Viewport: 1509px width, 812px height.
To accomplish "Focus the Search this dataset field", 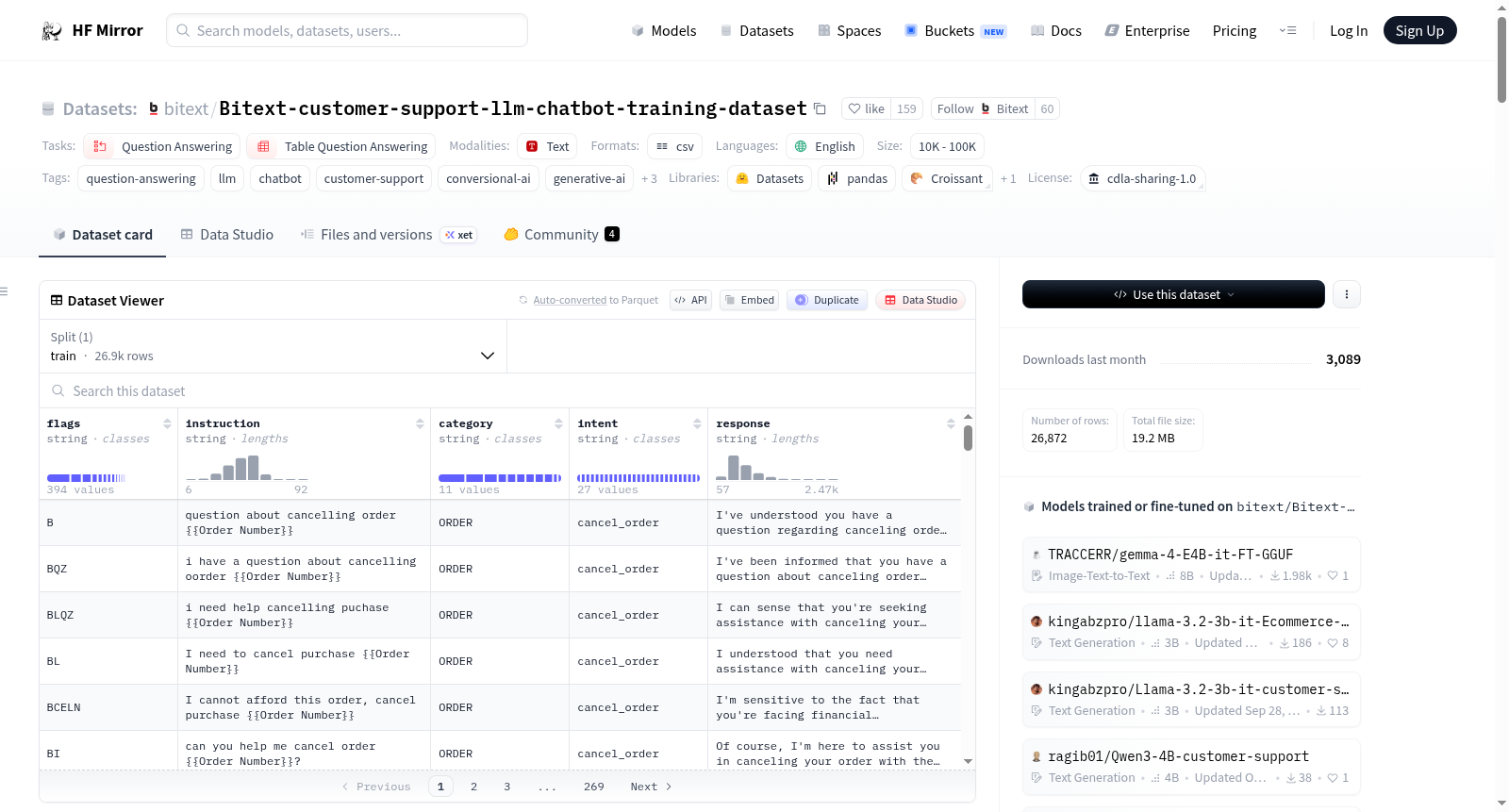I will click(x=507, y=391).
